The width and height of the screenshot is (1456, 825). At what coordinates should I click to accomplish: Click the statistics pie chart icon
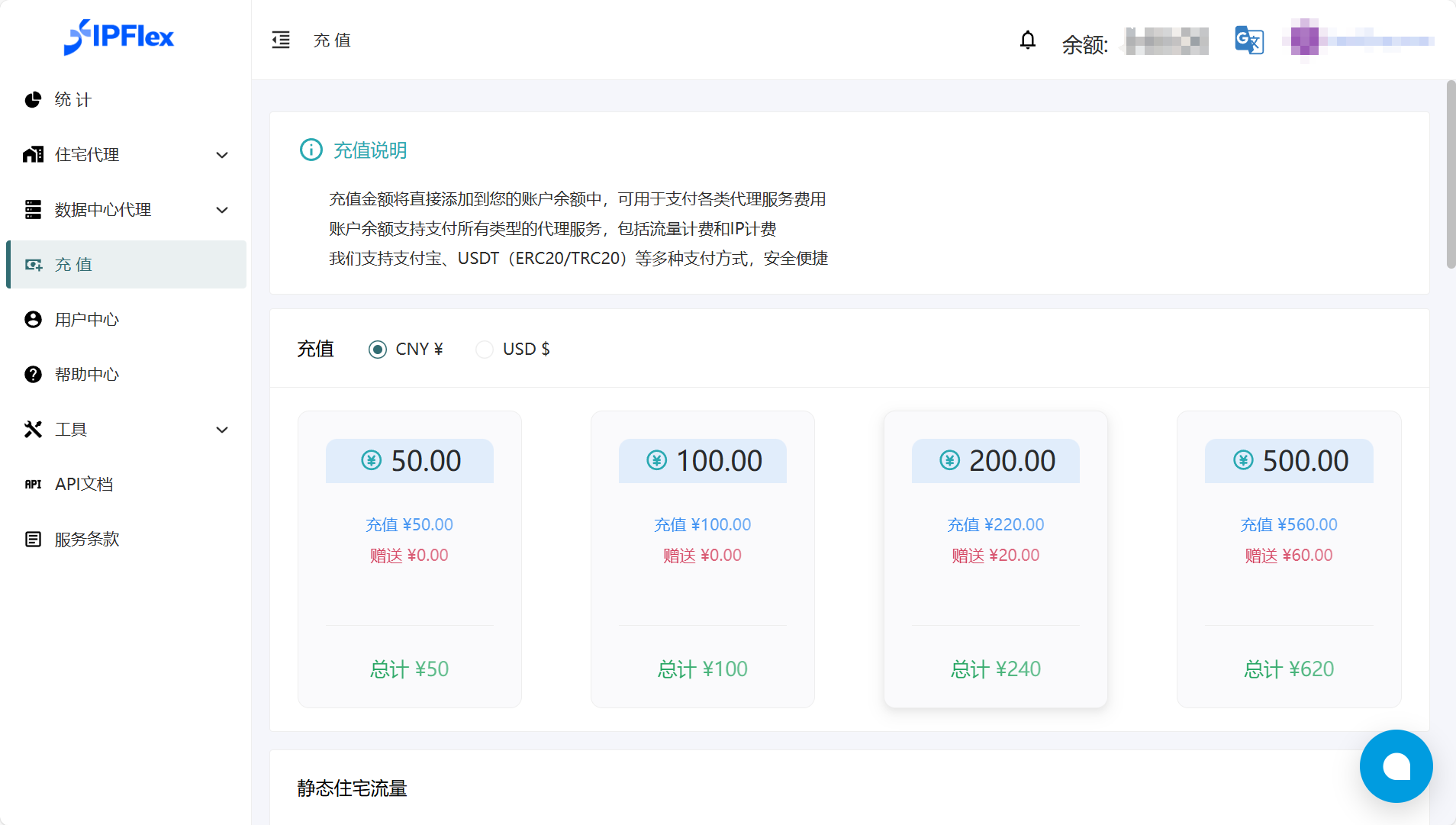pos(33,100)
